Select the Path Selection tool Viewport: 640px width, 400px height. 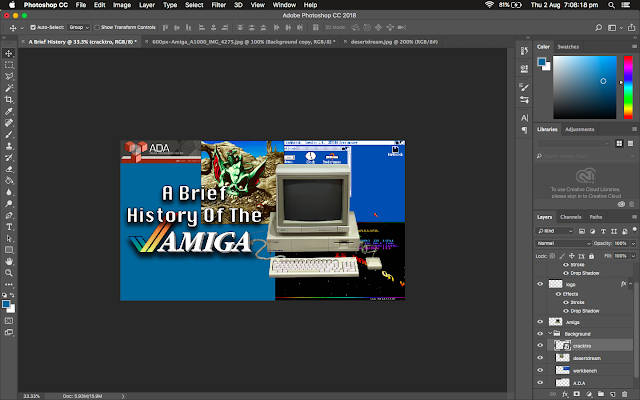(9, 238)
